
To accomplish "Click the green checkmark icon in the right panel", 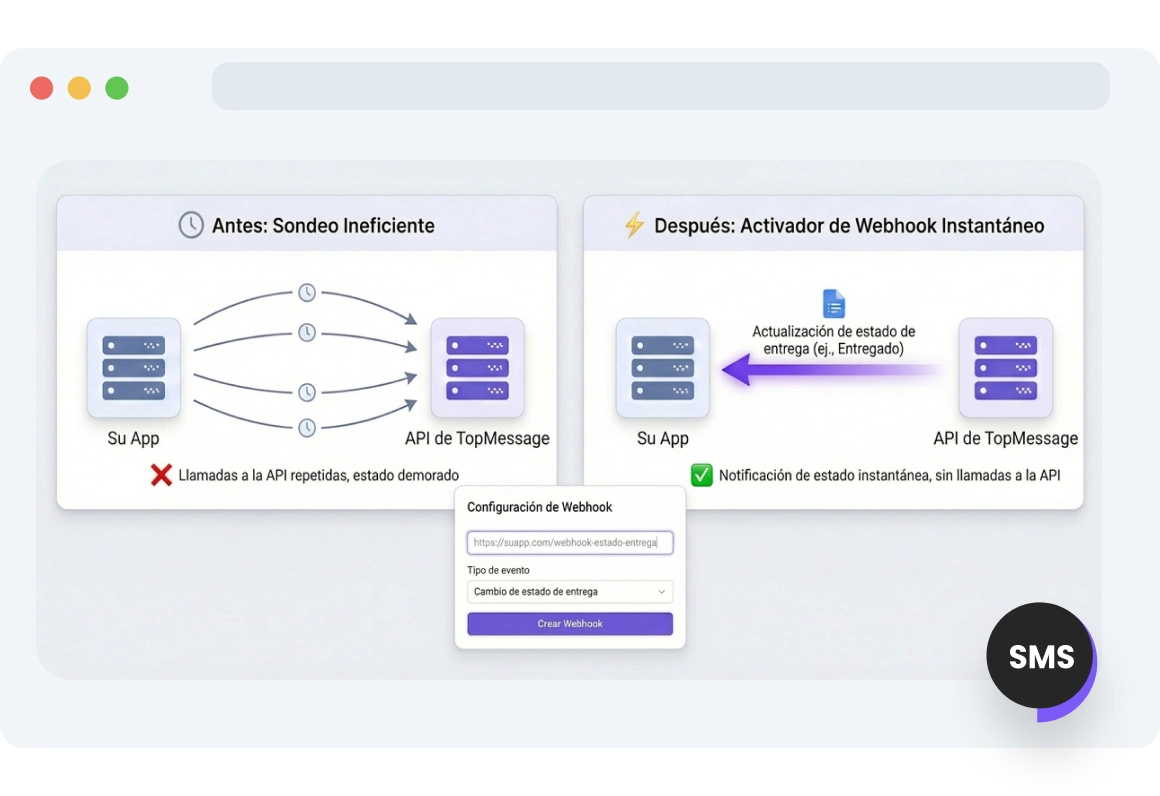I will click(x=701, y=475).
